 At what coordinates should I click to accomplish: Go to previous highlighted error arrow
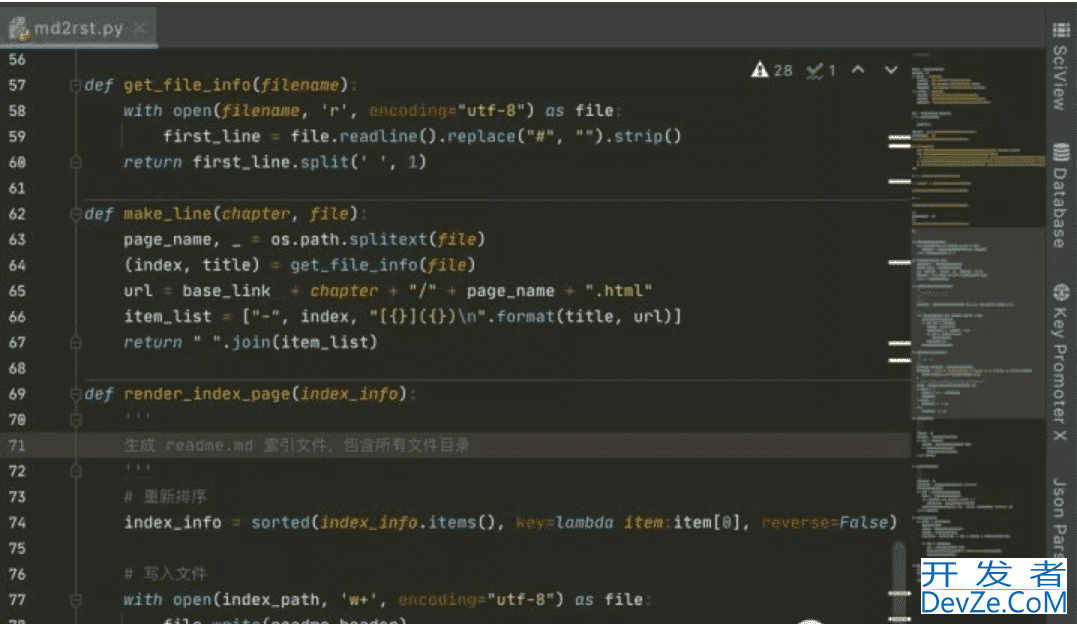(858, 69)
